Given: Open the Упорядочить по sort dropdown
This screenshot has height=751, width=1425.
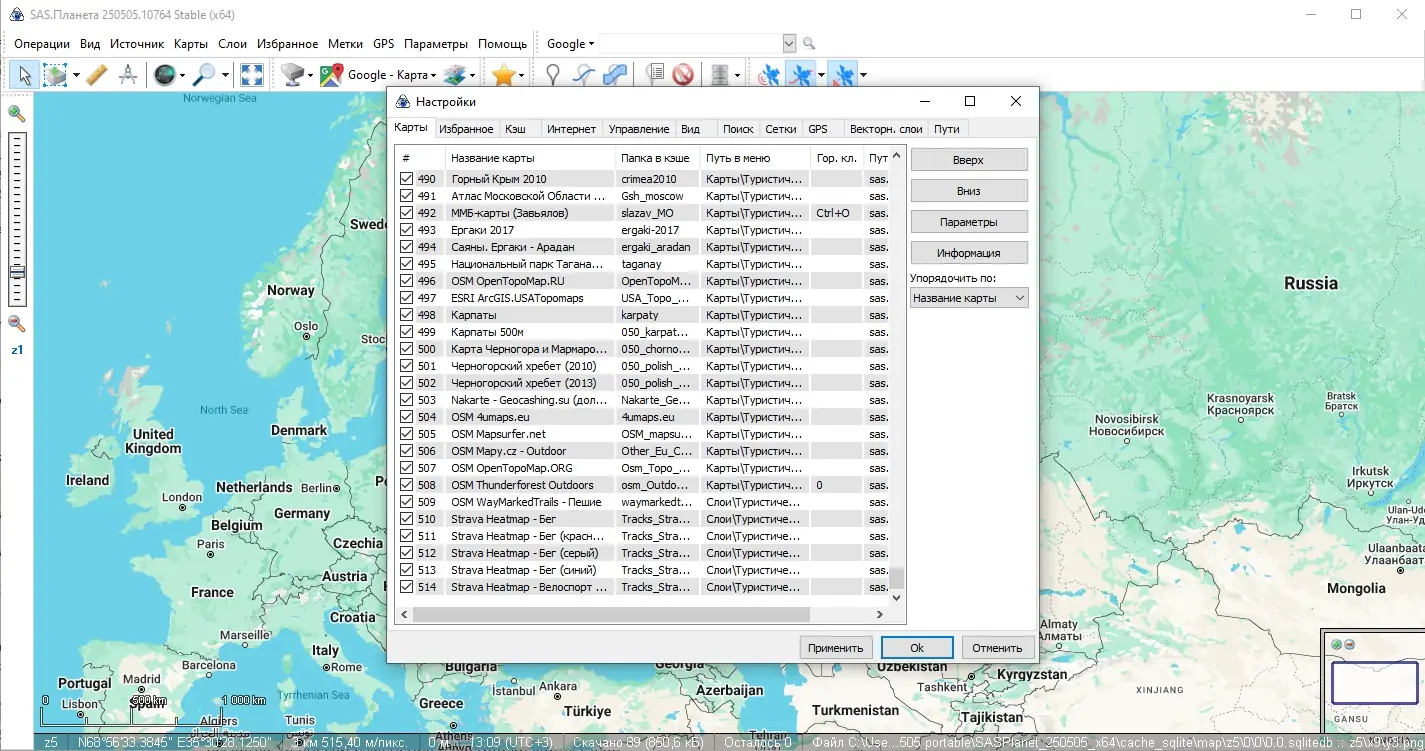Looking at the screenshot, I should 968,298.
